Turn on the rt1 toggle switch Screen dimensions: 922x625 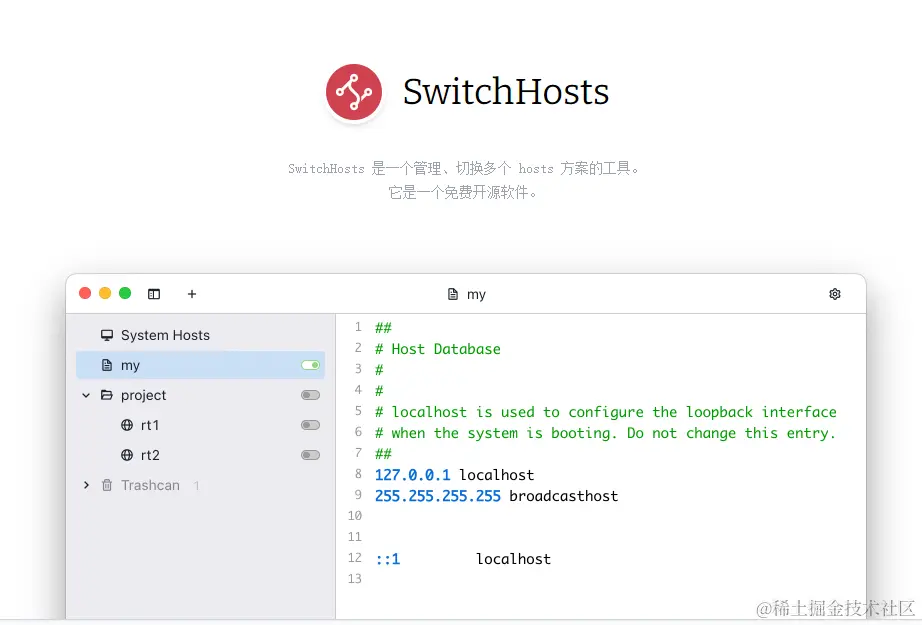coord(310,425)
